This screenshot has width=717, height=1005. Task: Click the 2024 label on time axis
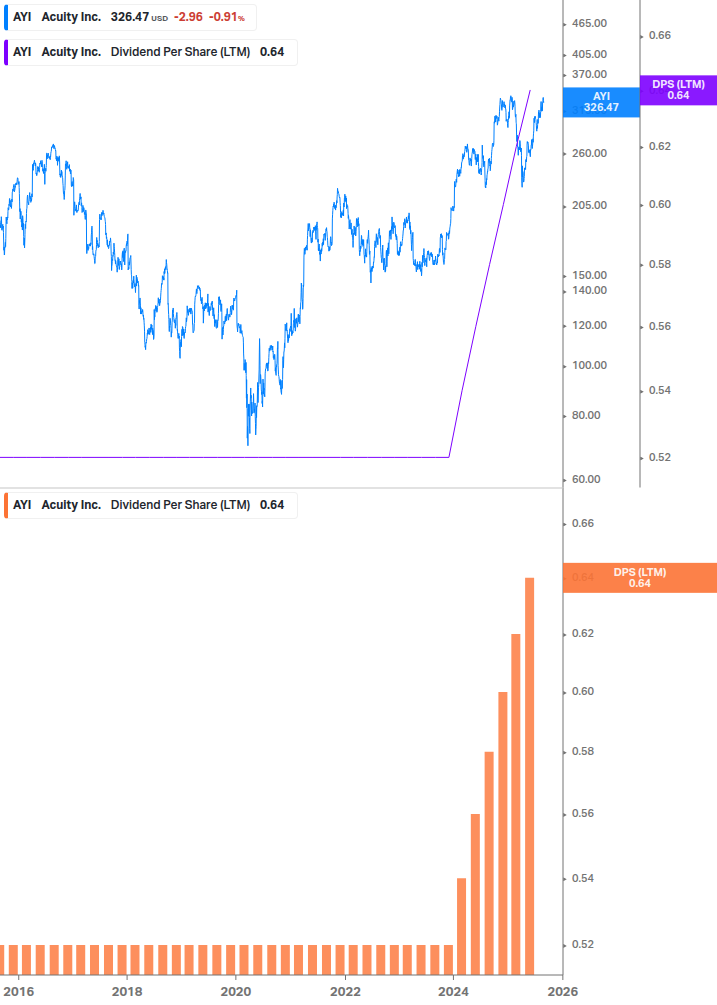(x=453, y=992)
